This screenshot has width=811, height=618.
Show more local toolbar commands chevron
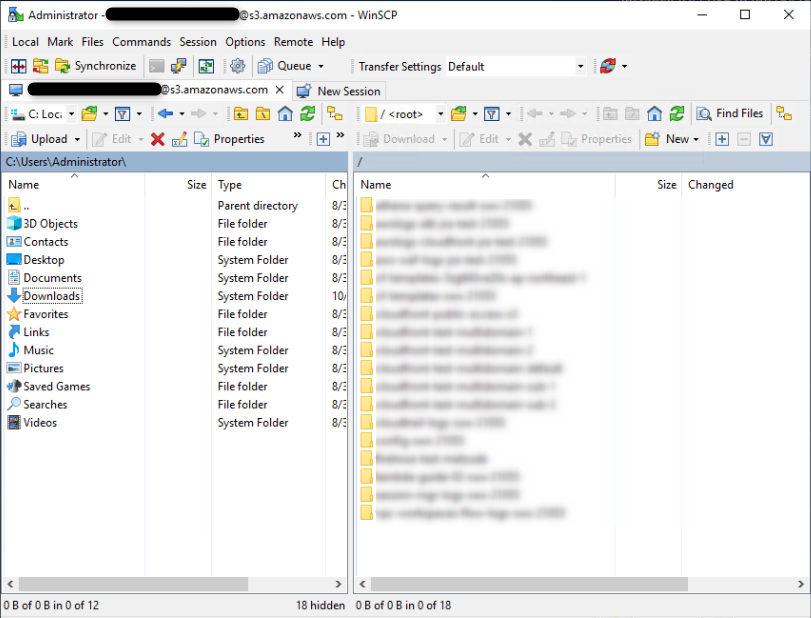coord(297,135)
